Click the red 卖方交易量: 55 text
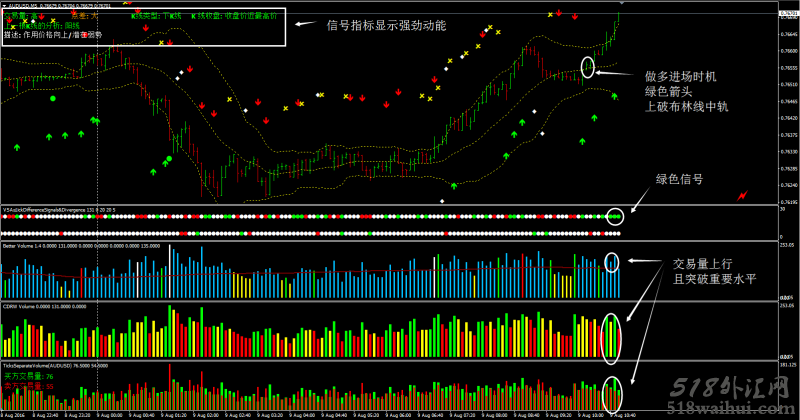 29,386
